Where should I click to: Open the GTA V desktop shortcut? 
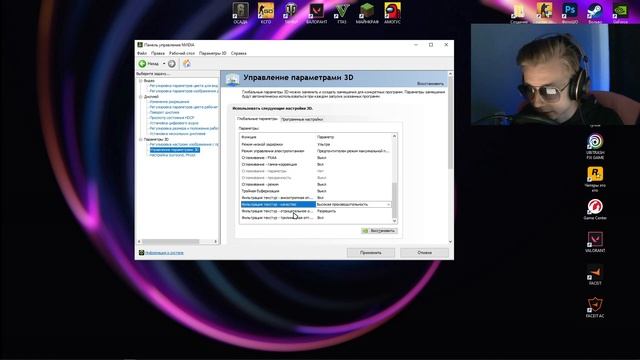[342, 13]
